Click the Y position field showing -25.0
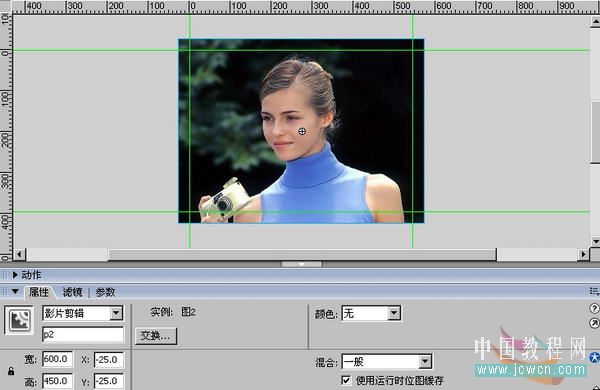This screenshot has height=390, width=600. click(109, 381)
